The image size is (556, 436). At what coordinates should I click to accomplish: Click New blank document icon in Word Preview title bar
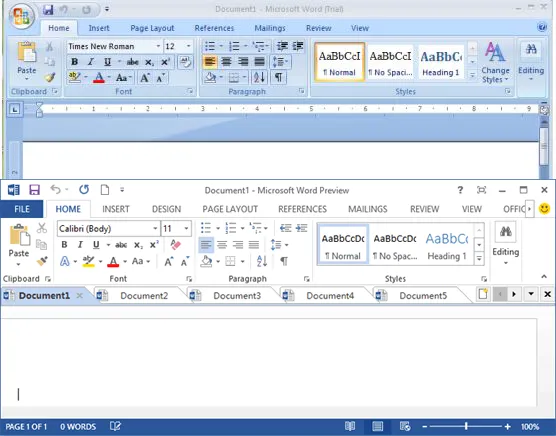tap(105, 190)
